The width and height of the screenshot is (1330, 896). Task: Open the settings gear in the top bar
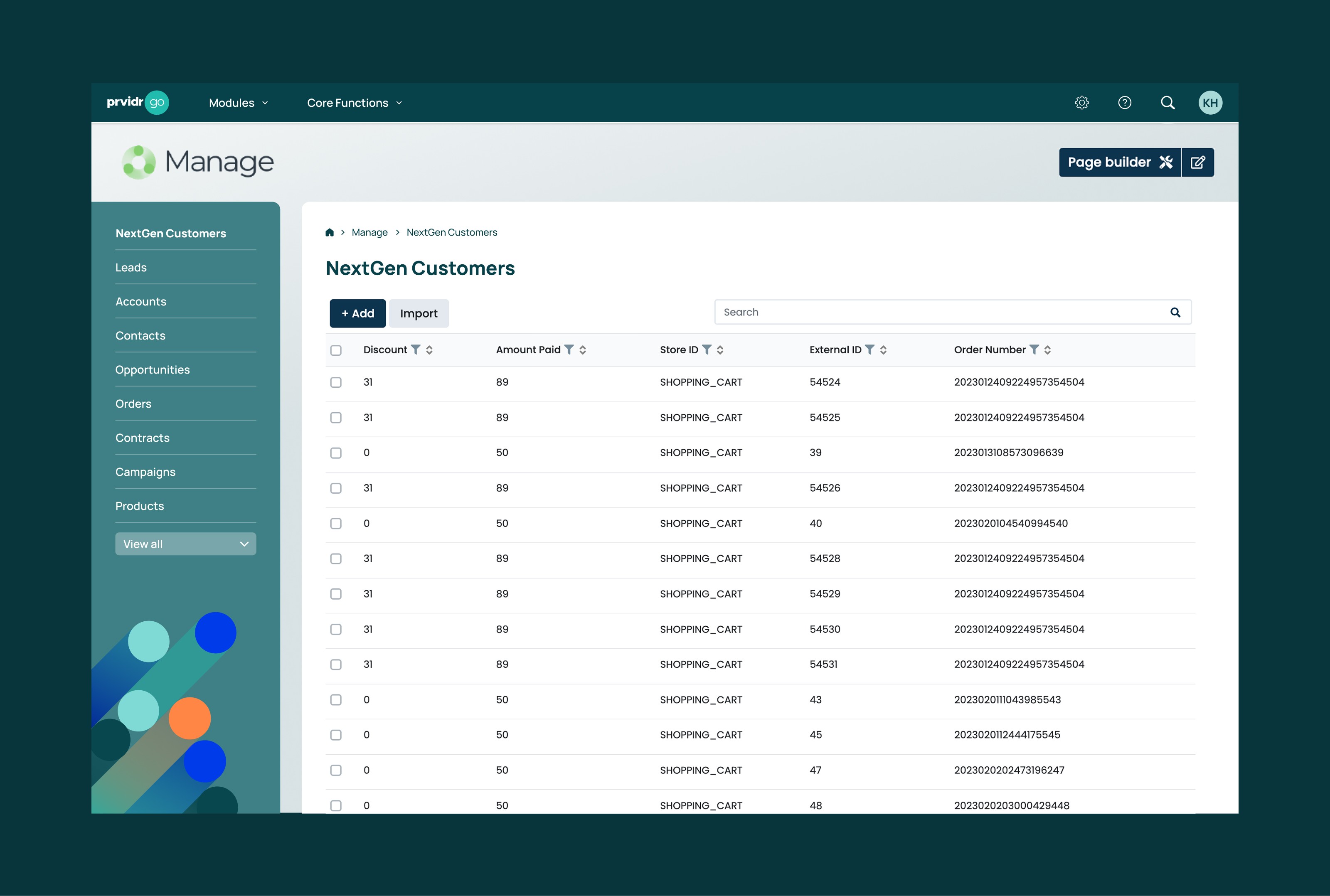(1081, 102)
